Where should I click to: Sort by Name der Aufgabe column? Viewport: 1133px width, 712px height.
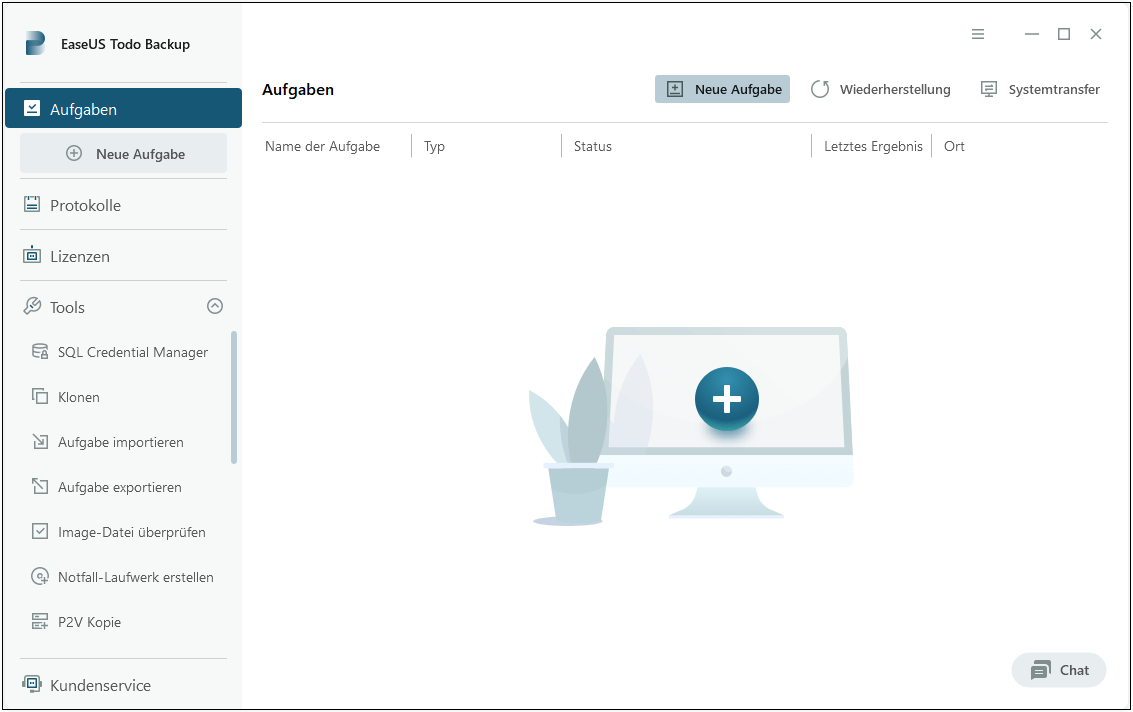pyautogui.click(x=322, y=146)
